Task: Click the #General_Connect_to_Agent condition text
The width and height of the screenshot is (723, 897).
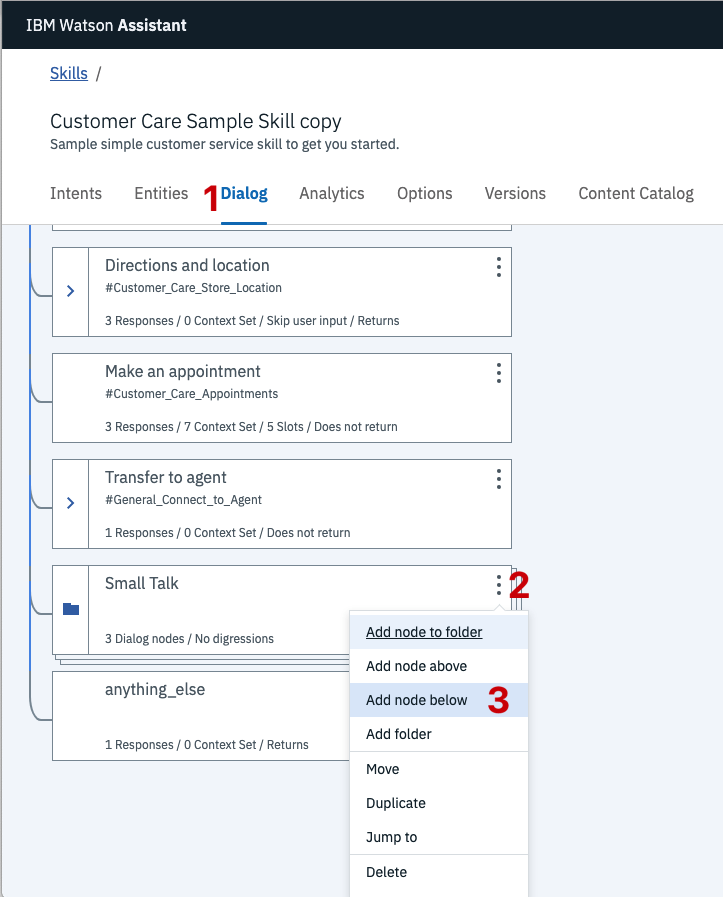Action: click(183, 499)
